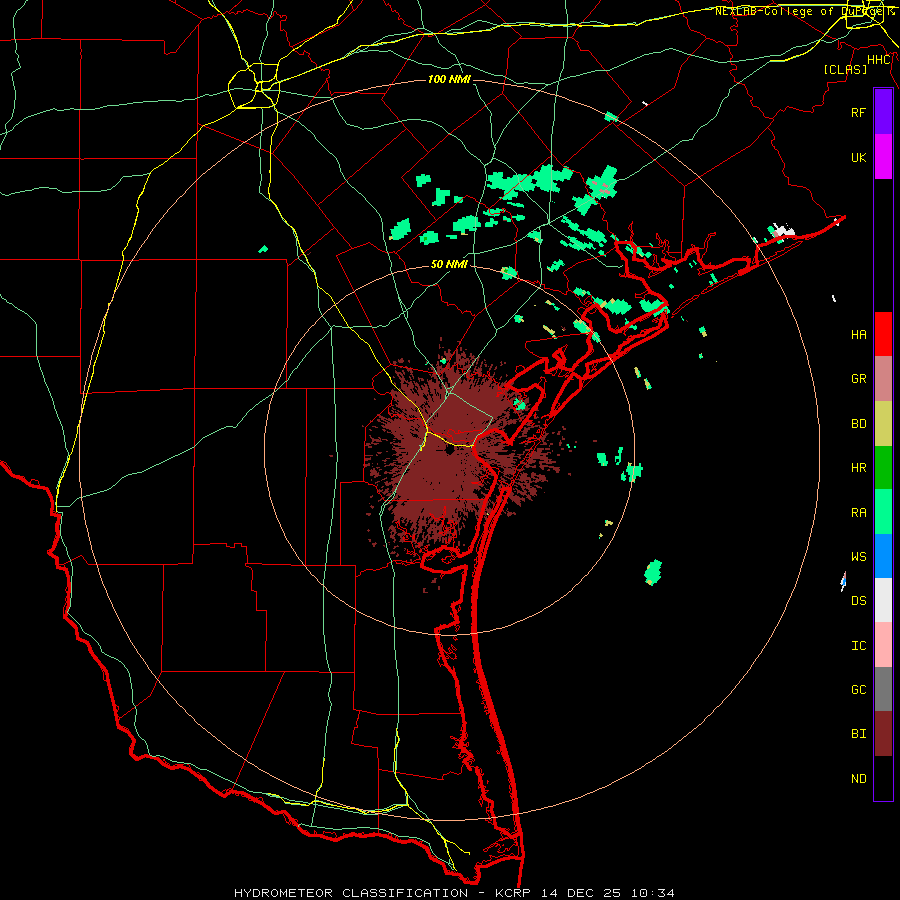This screenshot has height=900, width=900.
Task: Click the NEXLAB-College of DuPage credit text
Action: [x=807, y=11]
